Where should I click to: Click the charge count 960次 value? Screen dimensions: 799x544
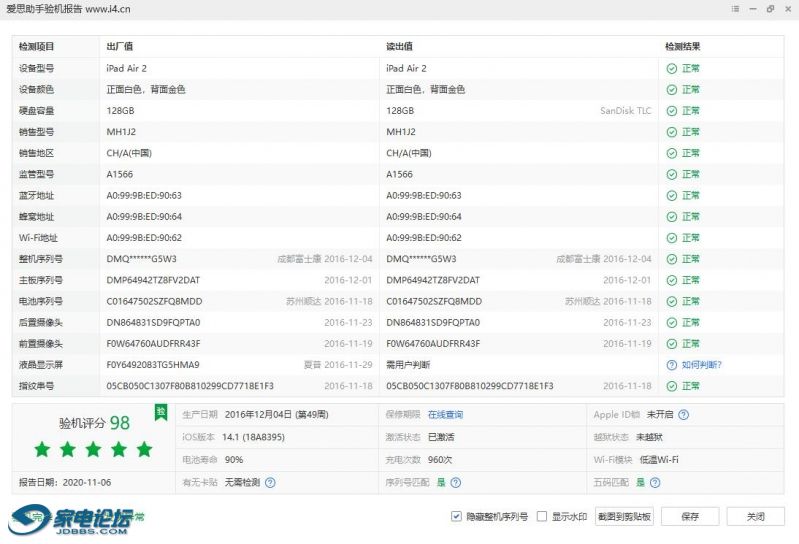pos(440,459)
